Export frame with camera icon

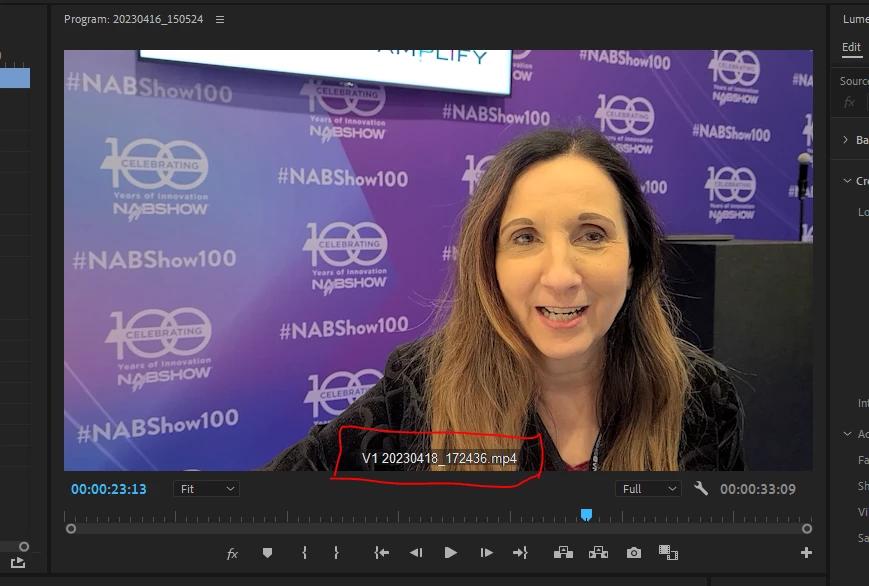(x=633, y=553)
